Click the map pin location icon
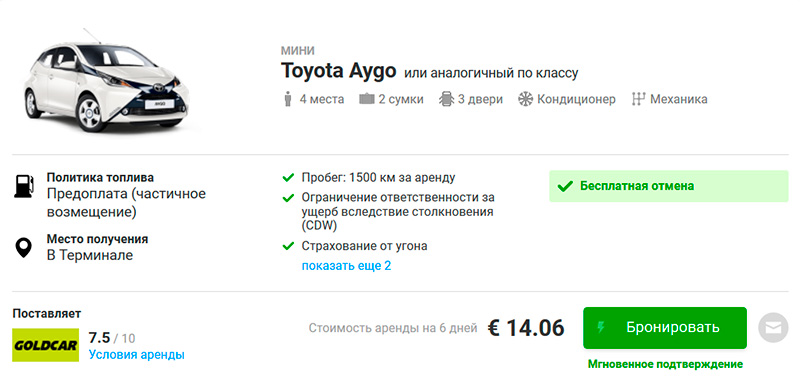 (x=23, y=247)
